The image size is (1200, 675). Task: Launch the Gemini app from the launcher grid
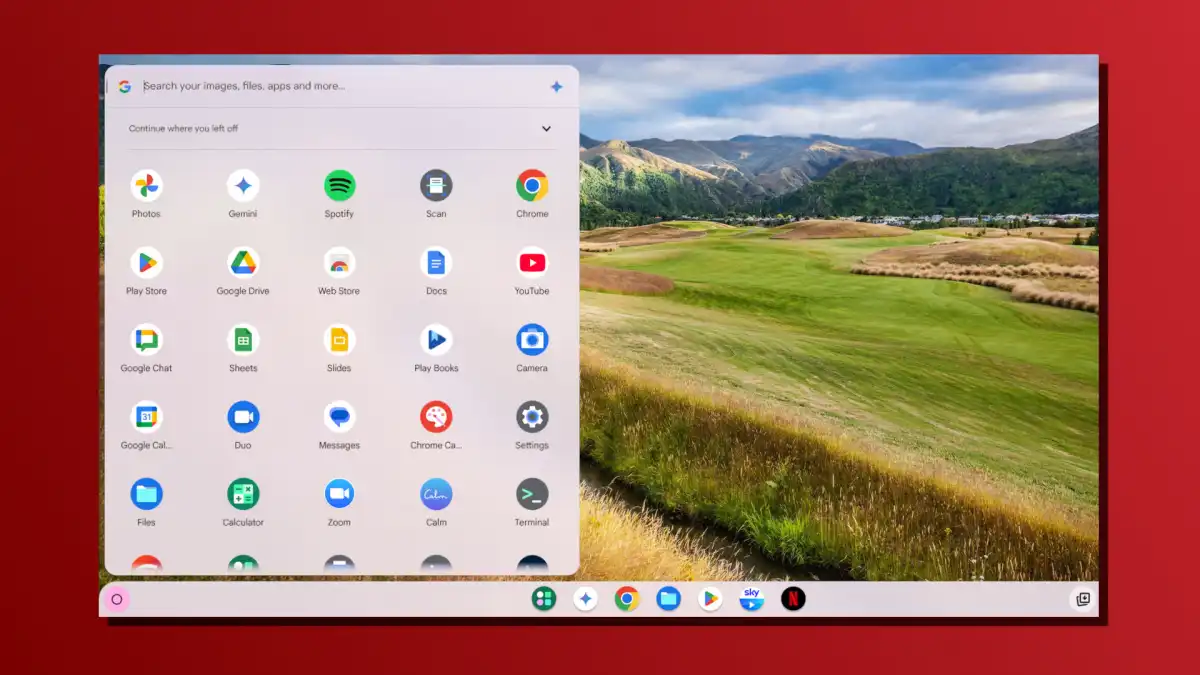pyautogui.click(x=243, y=186)
